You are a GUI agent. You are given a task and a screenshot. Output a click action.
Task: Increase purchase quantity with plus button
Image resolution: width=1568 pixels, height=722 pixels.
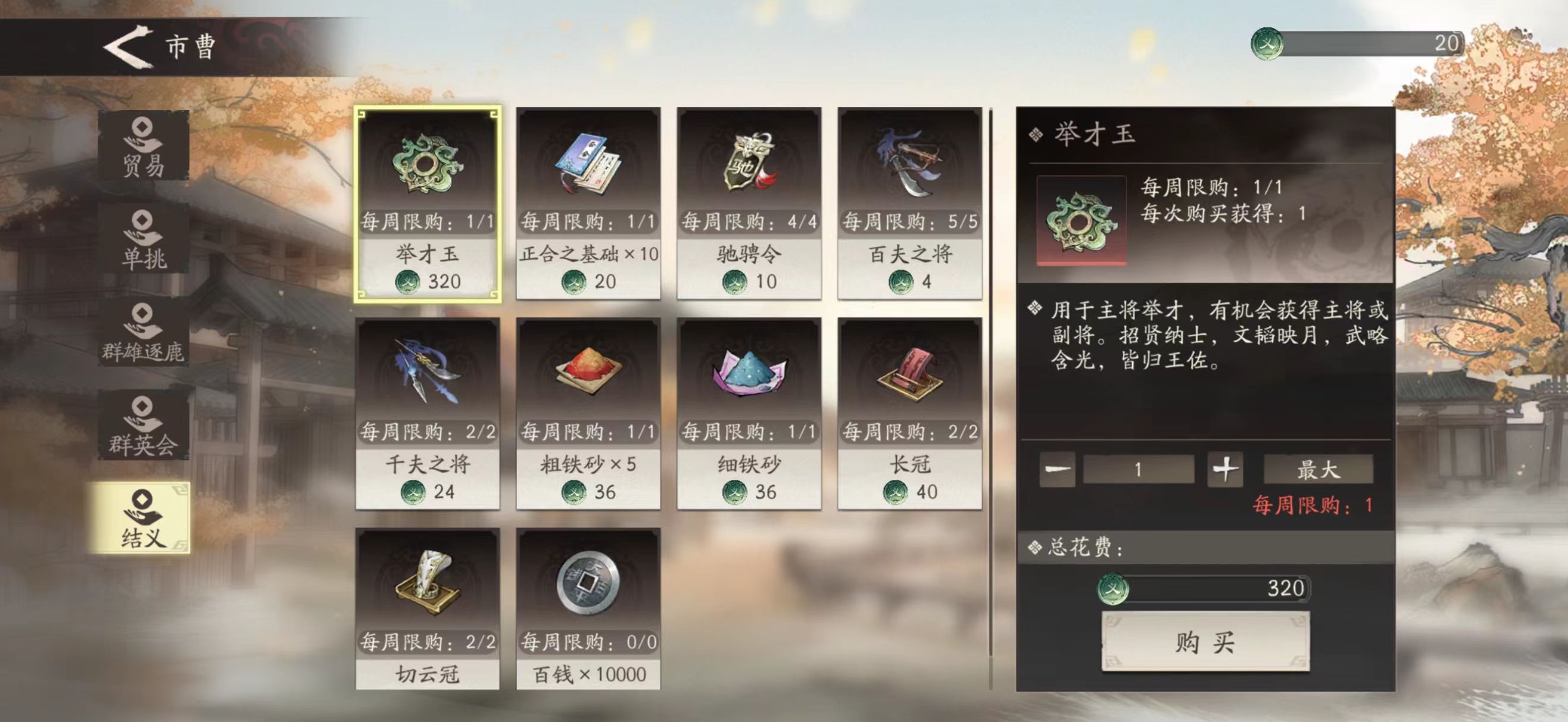click(x=1225, y=470)
